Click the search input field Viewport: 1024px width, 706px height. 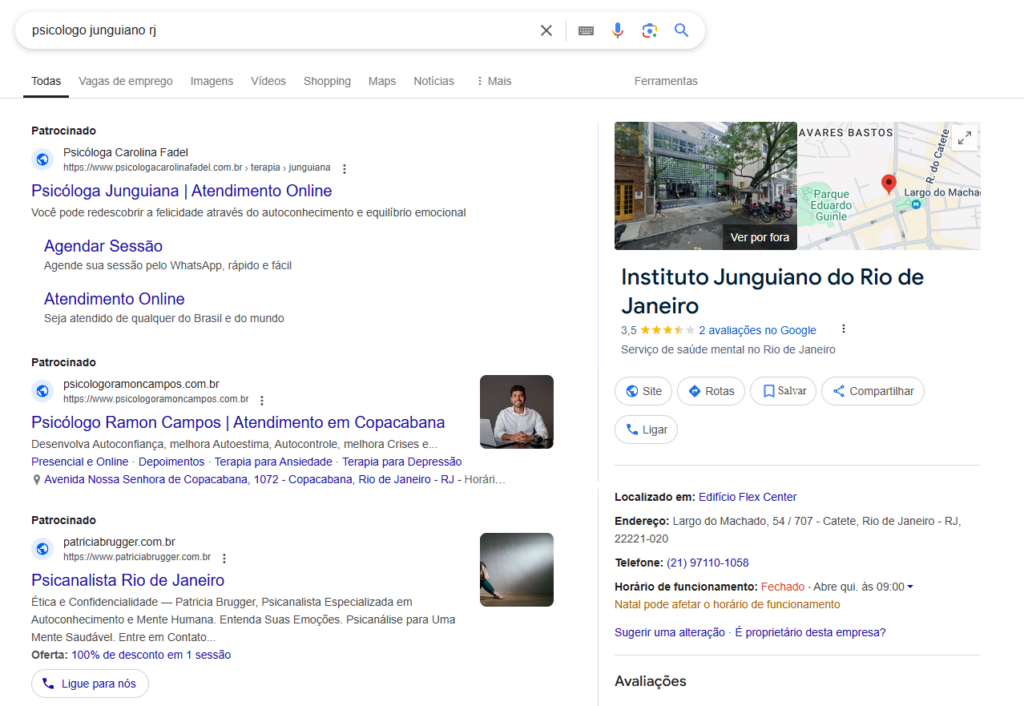coord(281,30)
